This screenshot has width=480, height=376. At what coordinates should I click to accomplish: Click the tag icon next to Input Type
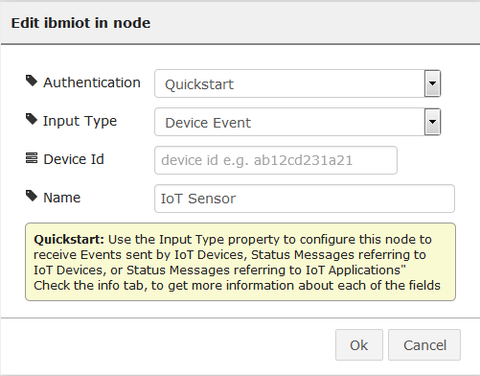tap(31, 119)
